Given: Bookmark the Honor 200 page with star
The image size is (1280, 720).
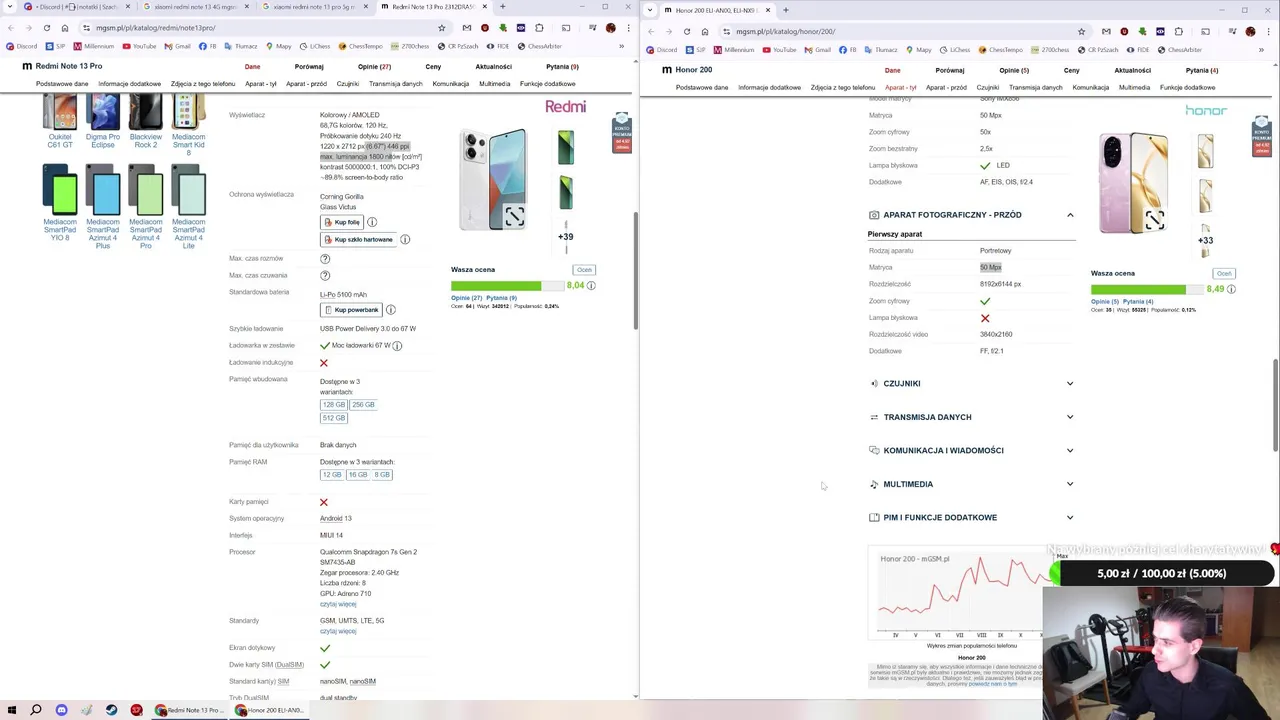Looking at the screenshot, I should pyautogui.click(x=1081, y=31).
